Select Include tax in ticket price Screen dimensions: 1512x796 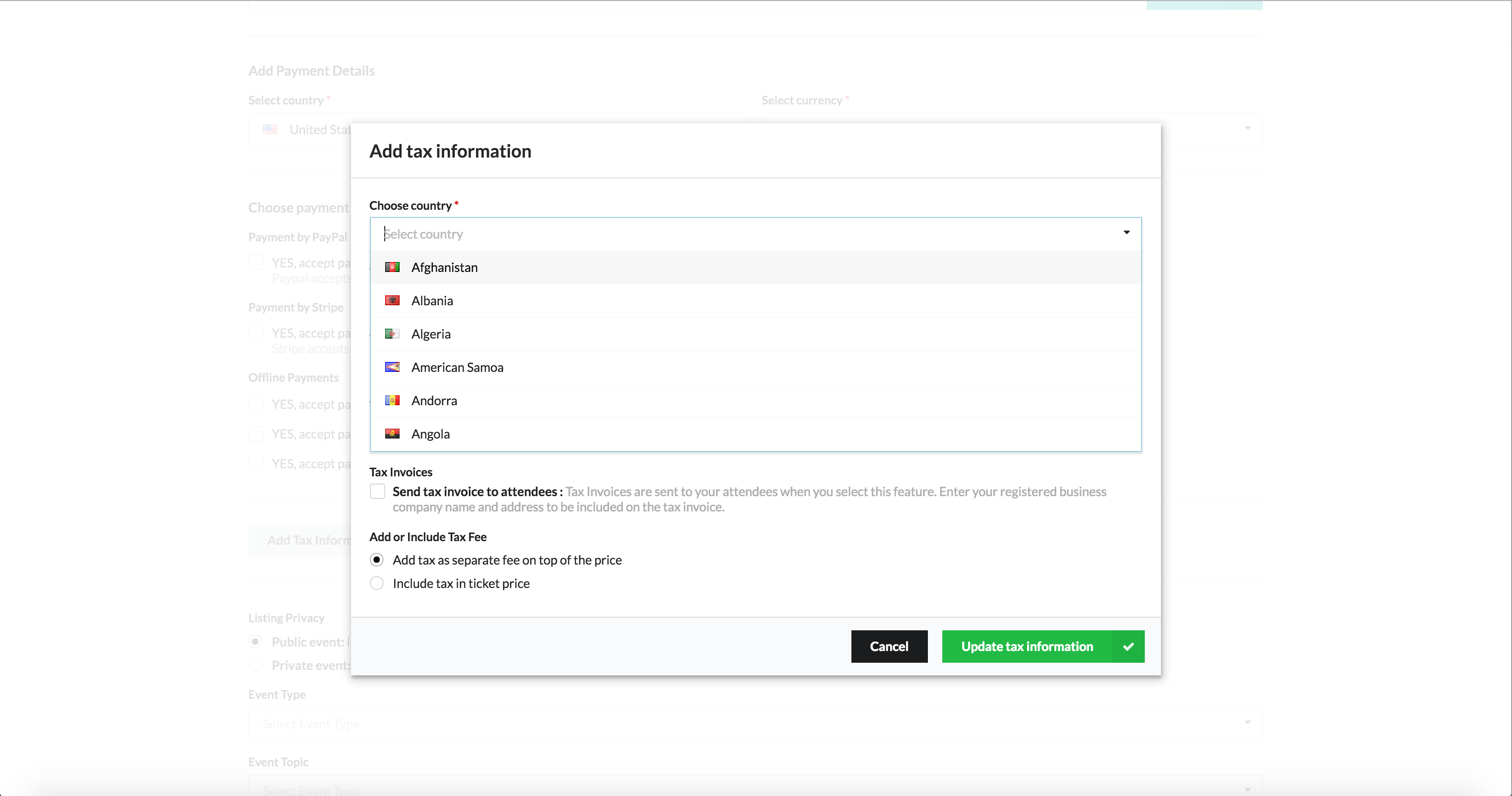pyautogui.click(x=377, y=583)
